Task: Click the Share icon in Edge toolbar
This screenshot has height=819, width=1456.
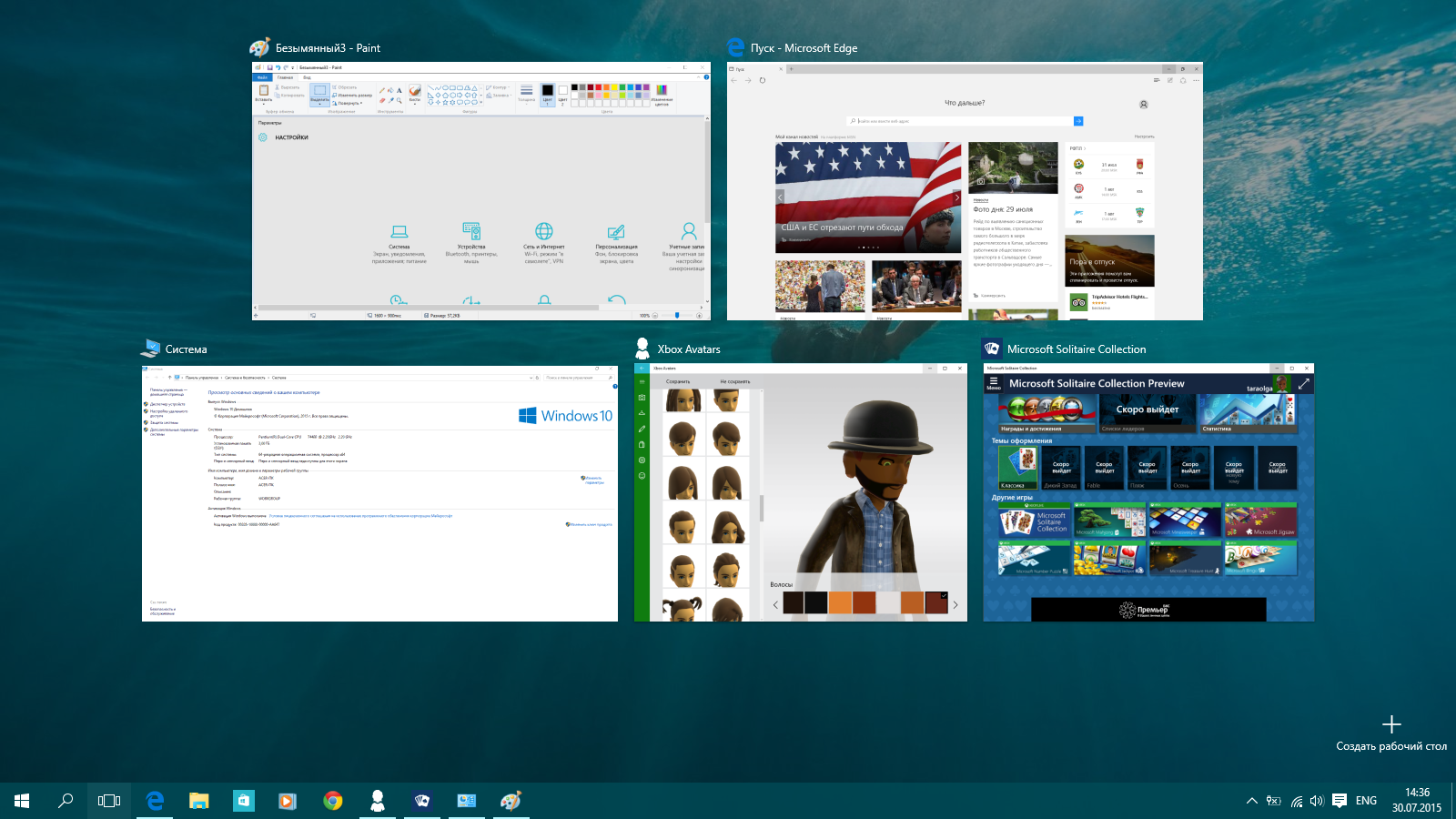Action: tap(1183, 80)
